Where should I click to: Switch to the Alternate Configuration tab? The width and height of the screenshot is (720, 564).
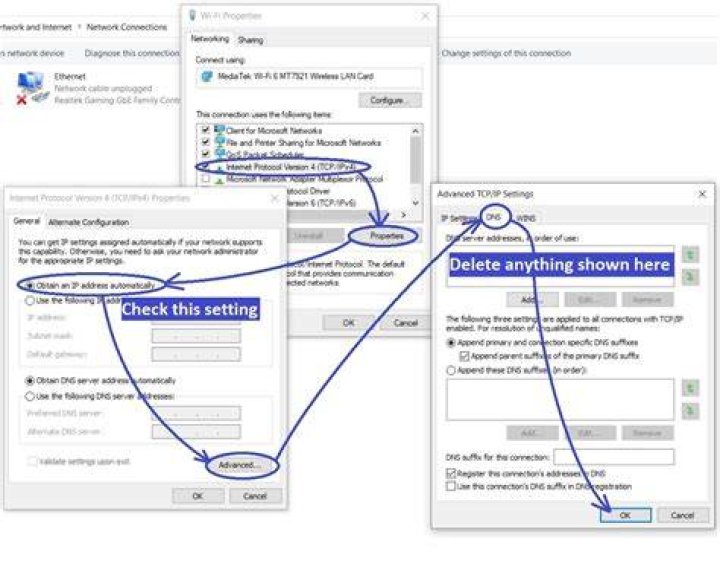[x=89, y=222]
